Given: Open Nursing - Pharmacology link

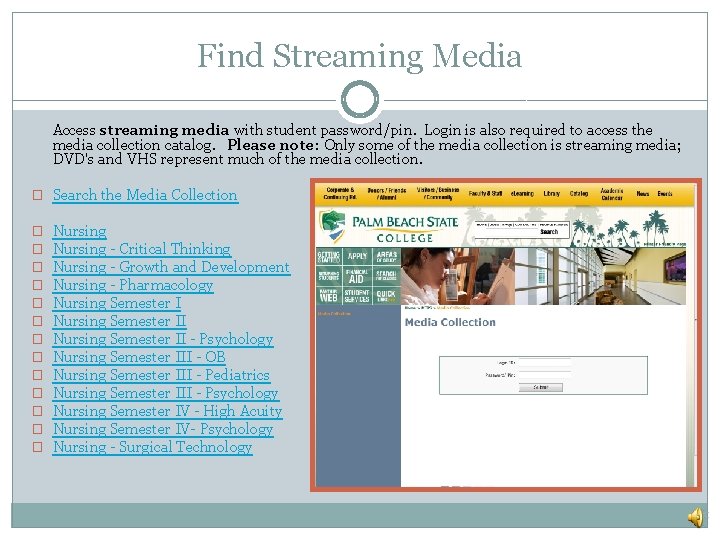Looking at the screenshot, I should (133, 285).
